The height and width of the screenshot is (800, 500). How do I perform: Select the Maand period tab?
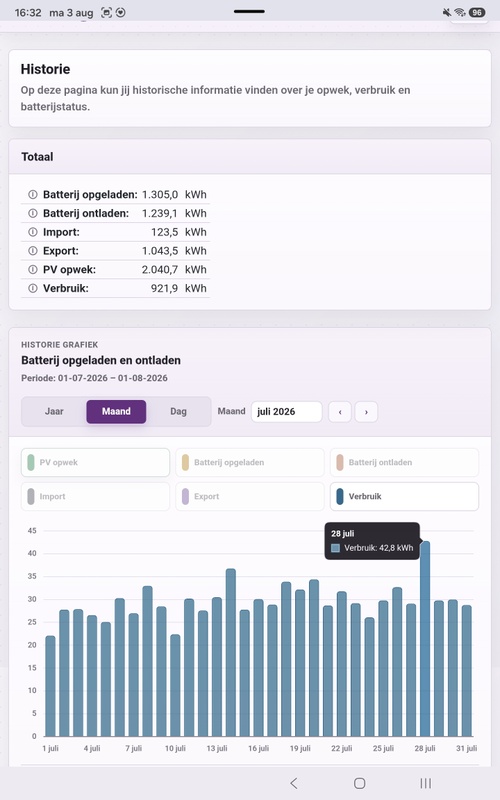click(x=116, y=411)
